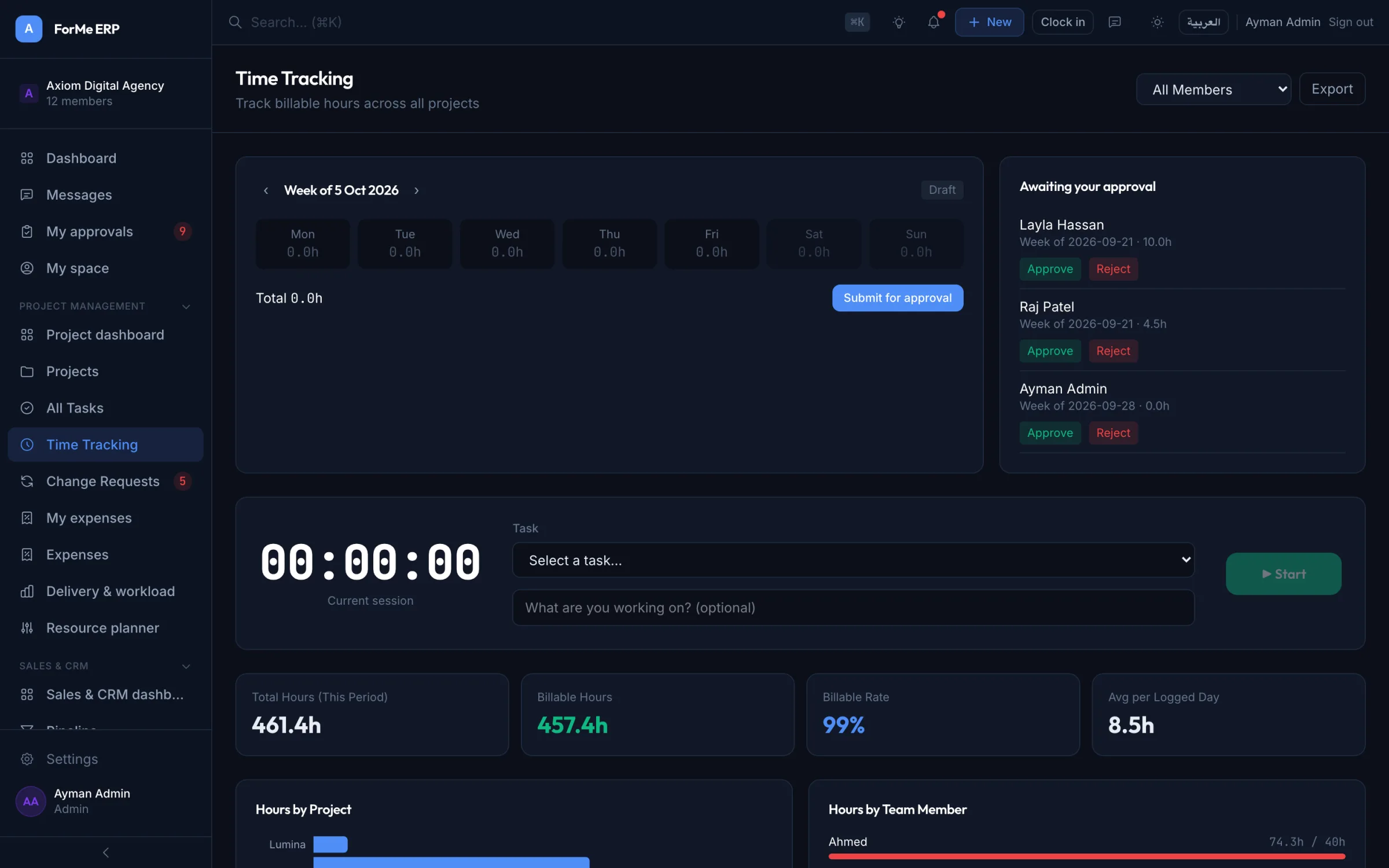Go to previous week arrow
Screen dimensions: 1389x868
(x=266, y=190)
